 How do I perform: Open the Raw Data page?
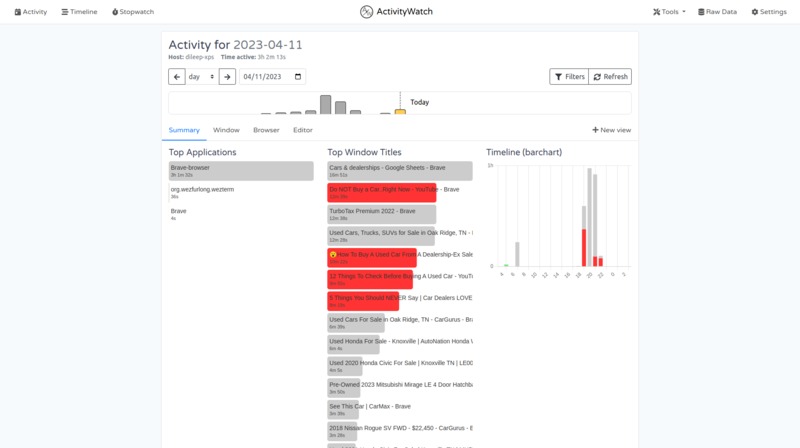pyautogui.click(x=717, y=12)
